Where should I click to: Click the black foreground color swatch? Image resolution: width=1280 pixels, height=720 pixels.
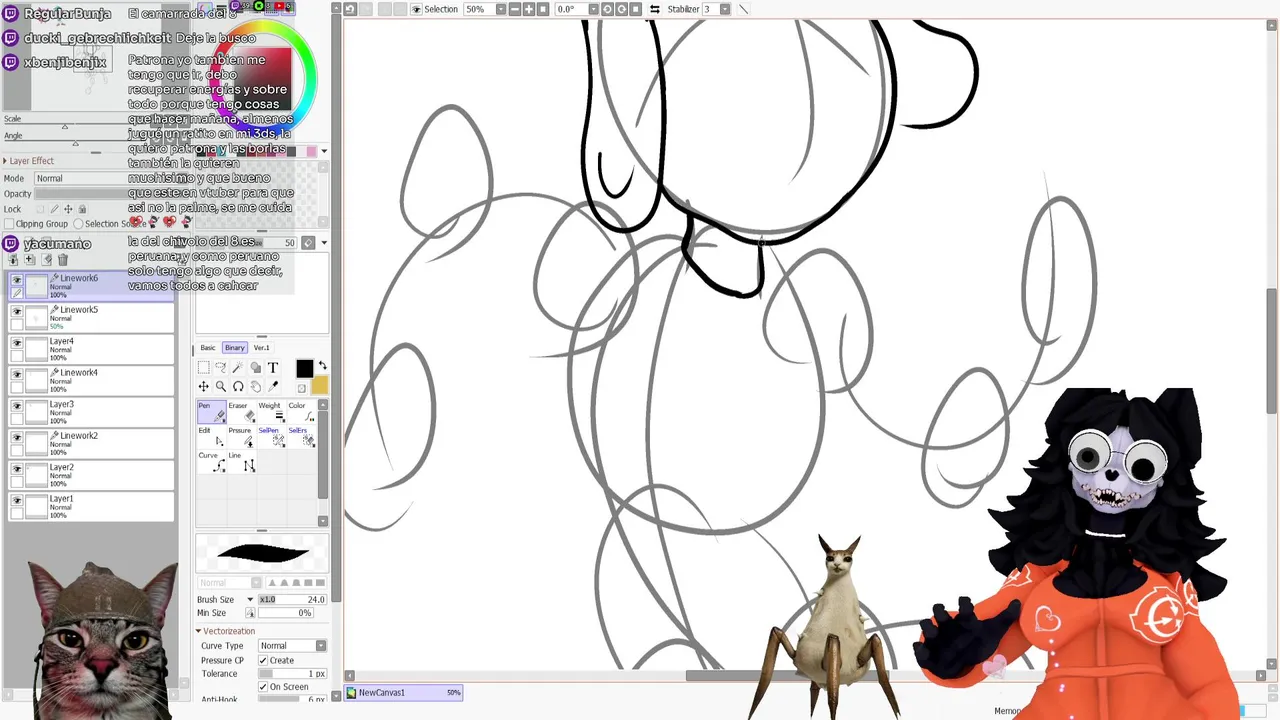[305, 369]
